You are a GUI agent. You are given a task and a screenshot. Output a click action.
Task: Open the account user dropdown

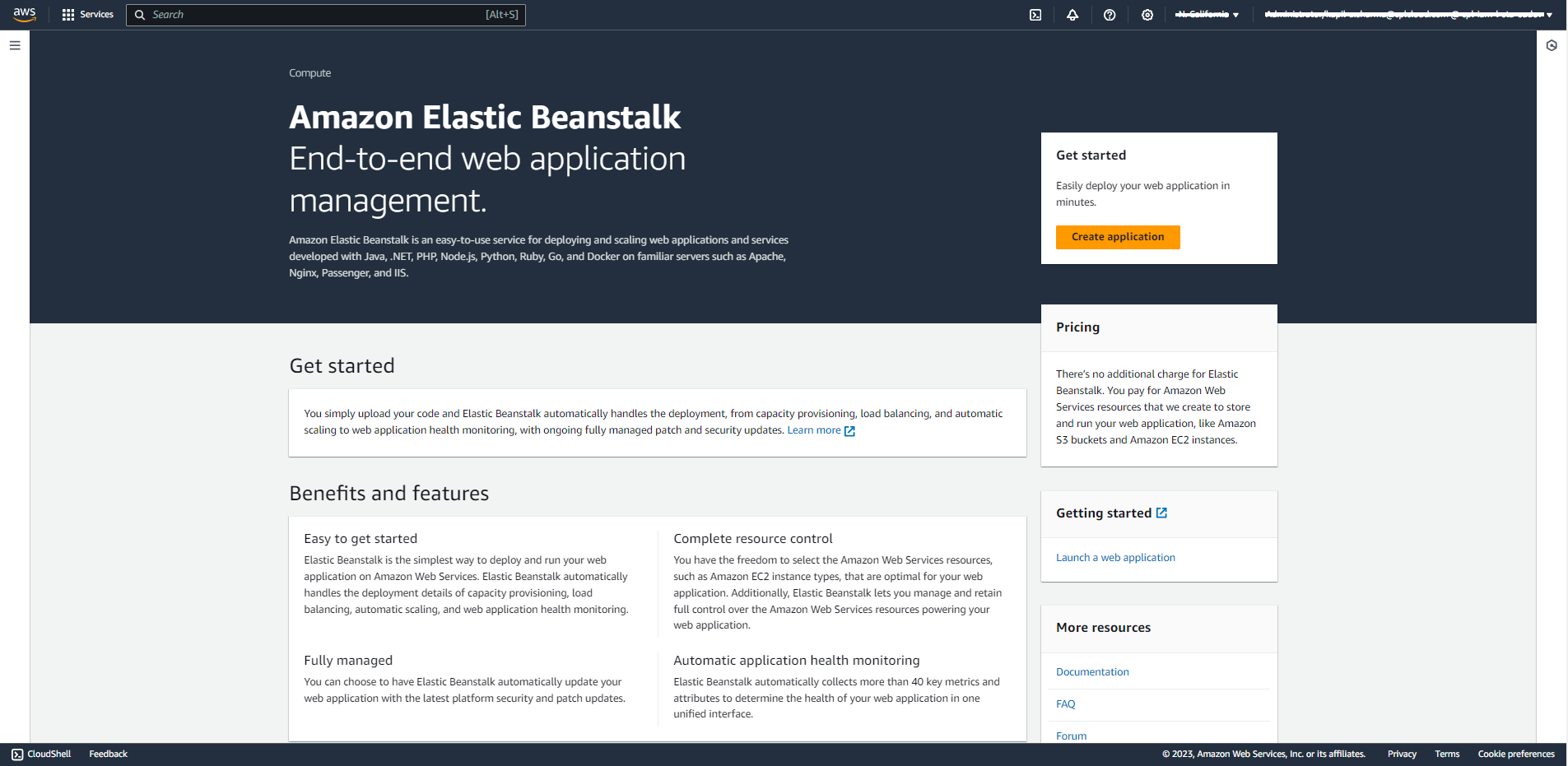click(x=1408, y=15)
